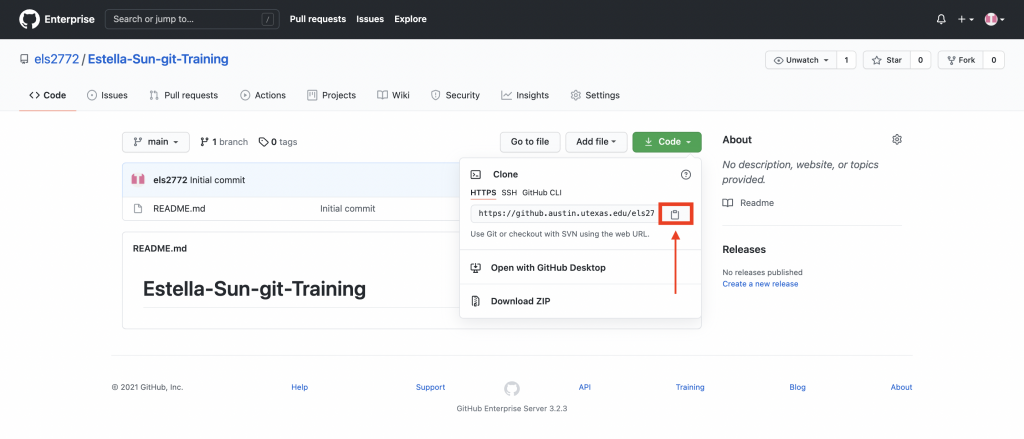The width and height of the screenshot is (1024, 439).
Task: Switch to the Projects tab
Action: pos(331,95)
